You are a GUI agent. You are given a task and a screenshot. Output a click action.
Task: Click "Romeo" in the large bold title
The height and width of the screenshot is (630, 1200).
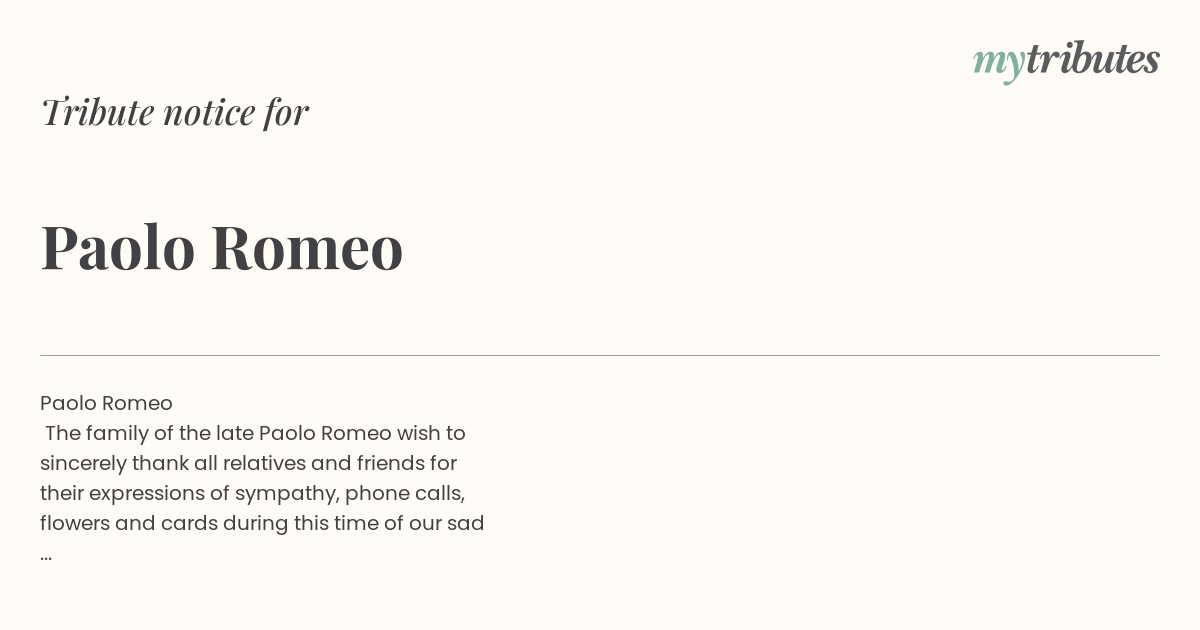[307, 247]
